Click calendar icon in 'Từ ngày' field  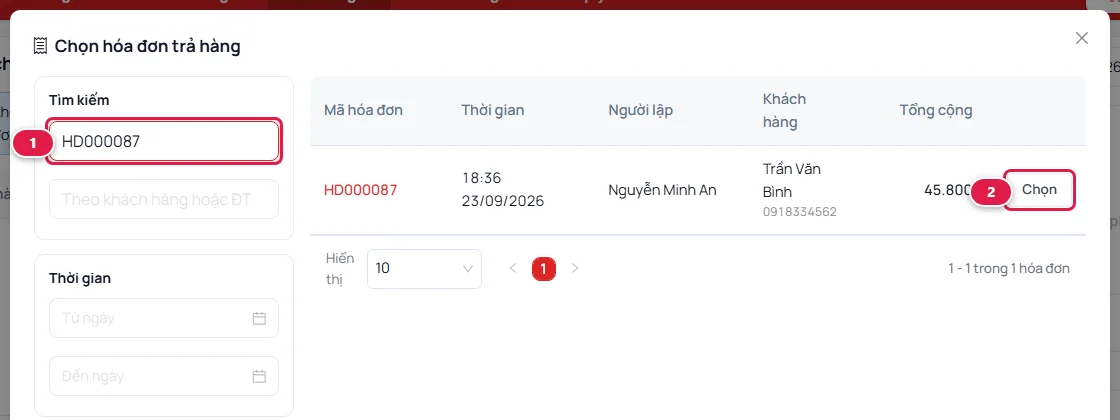coord(259,318)
